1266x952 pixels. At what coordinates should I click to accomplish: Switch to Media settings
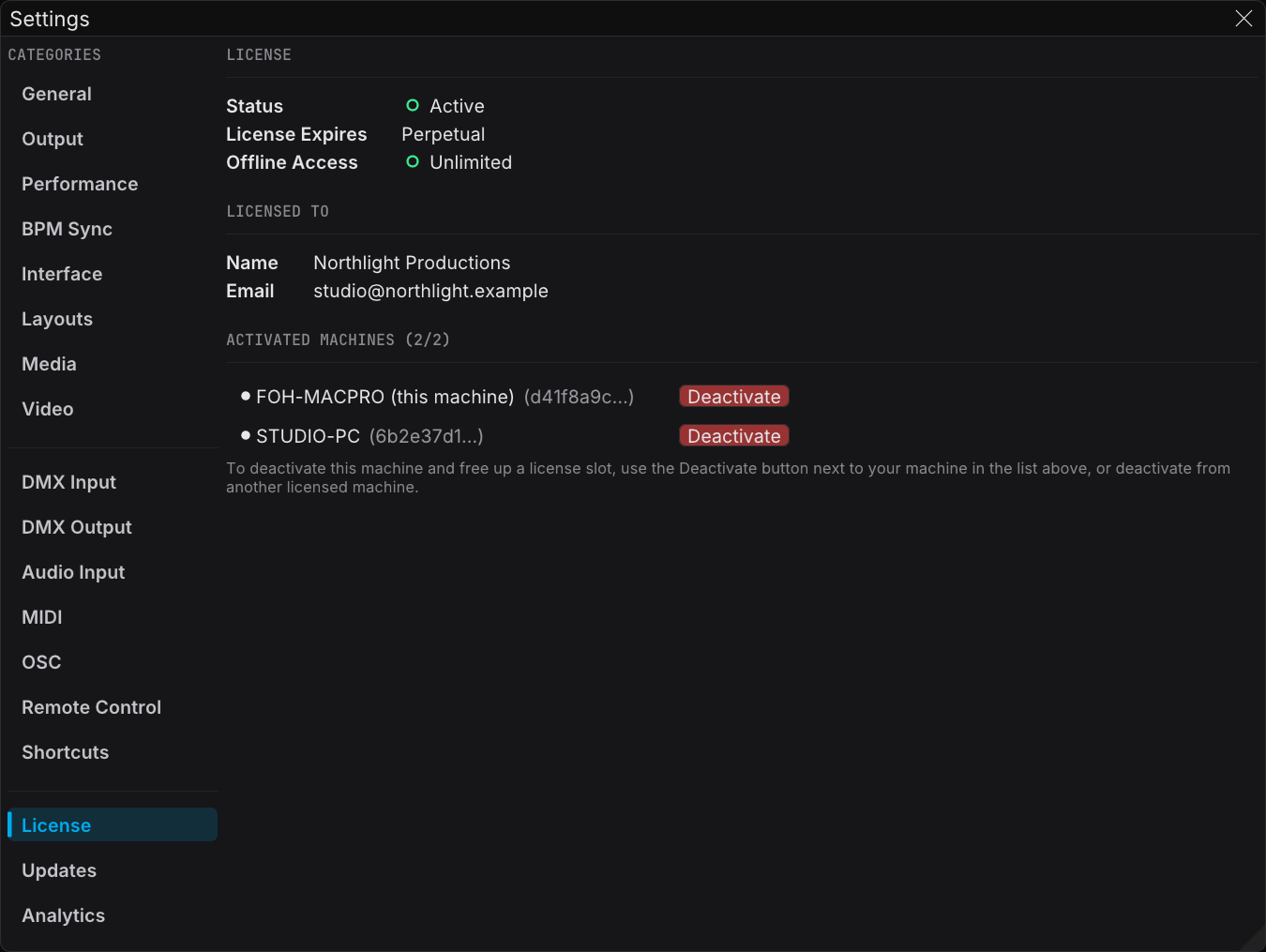pos(113,364)
